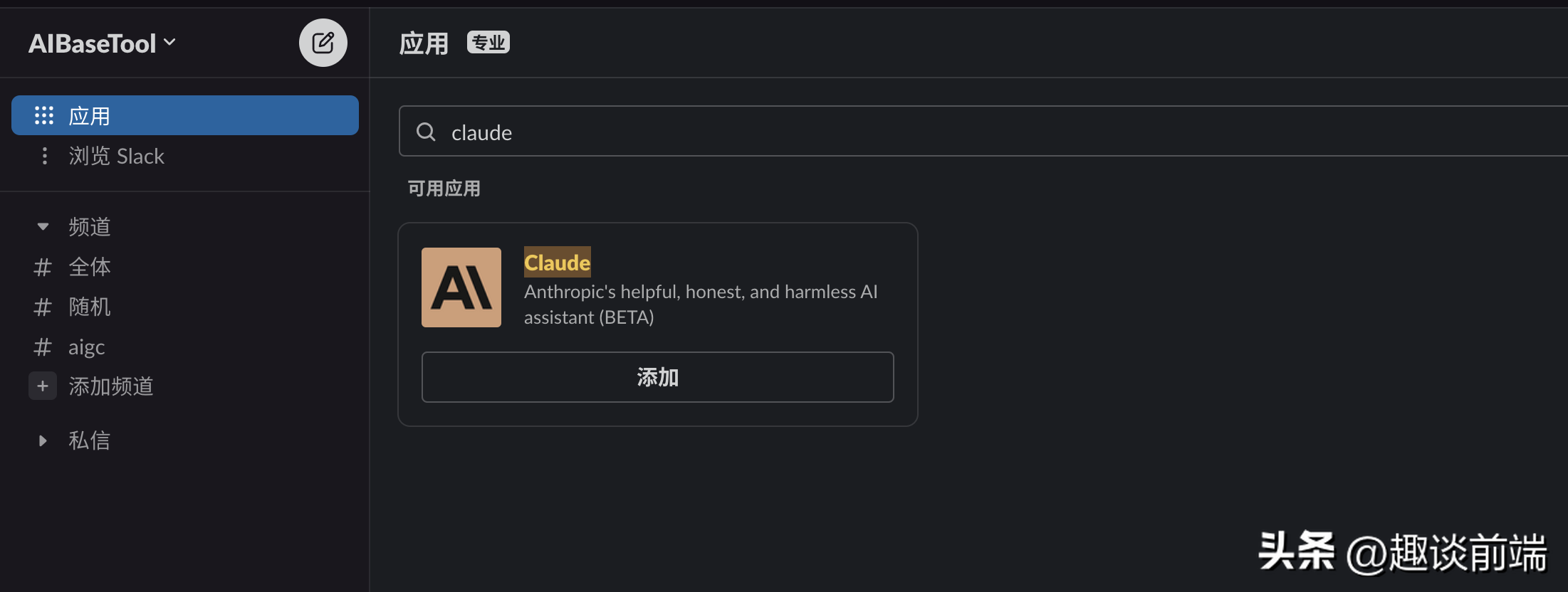Click the magnifier icon in the search bar
1568x592 pixels.
pos(425,132)
